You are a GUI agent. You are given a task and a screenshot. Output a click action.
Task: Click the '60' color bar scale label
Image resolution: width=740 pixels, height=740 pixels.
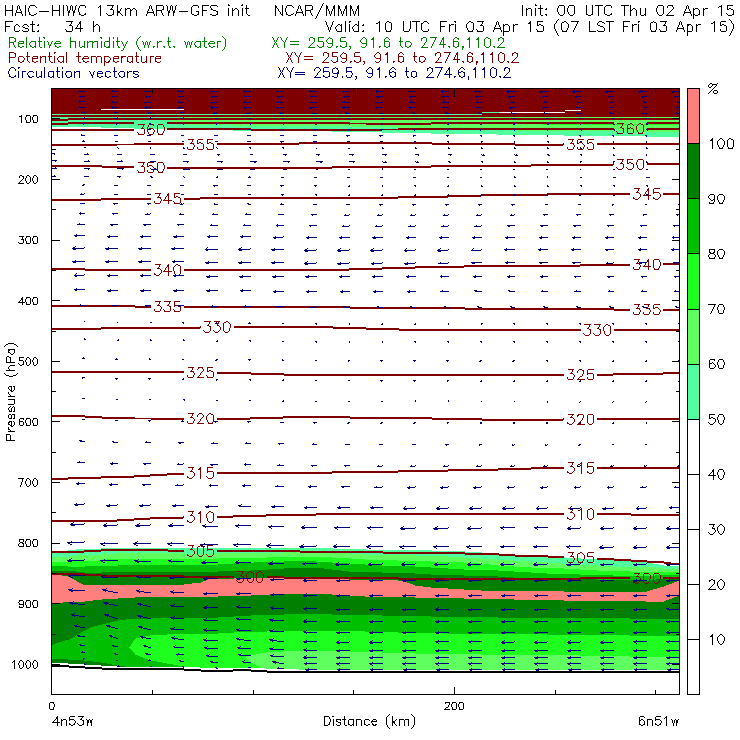pos(716,364)
